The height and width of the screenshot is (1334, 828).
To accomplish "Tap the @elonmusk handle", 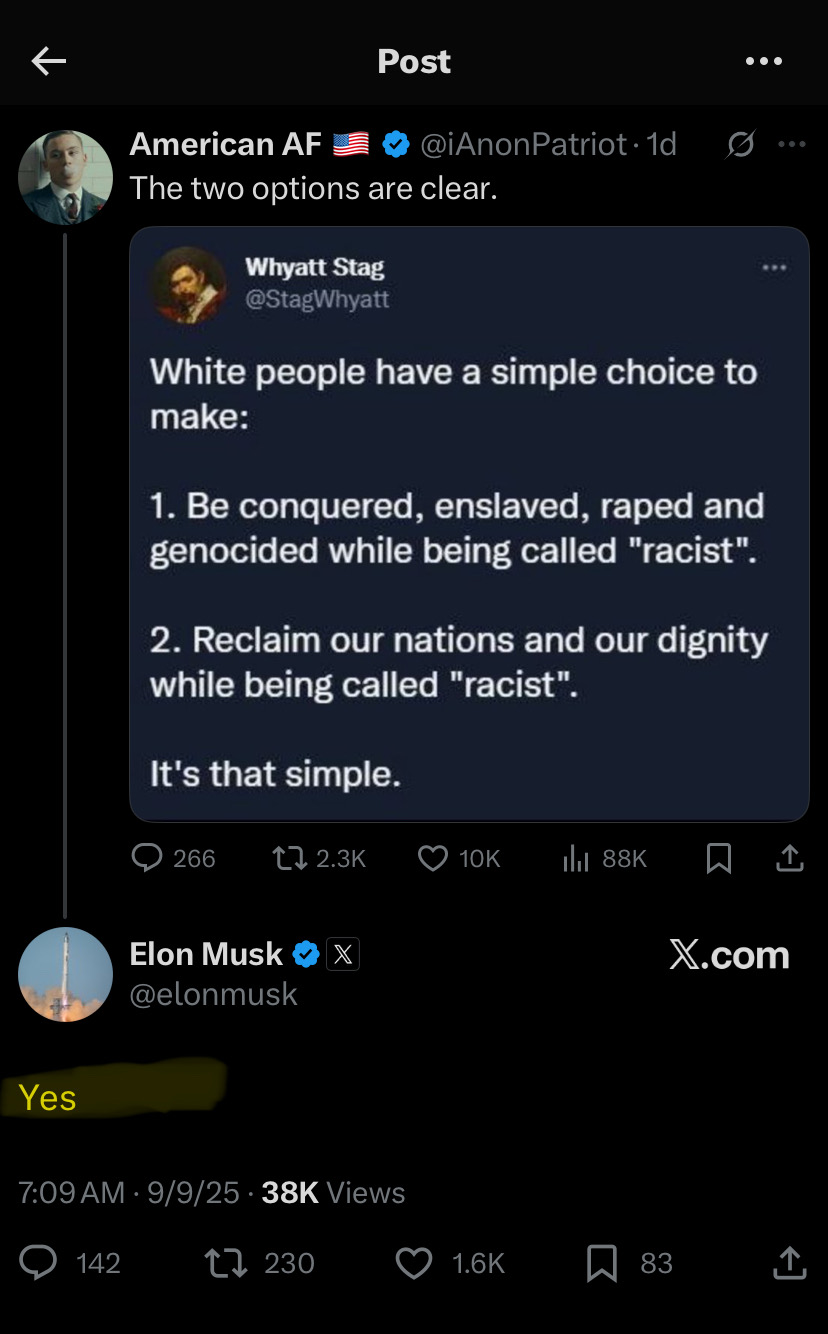I will pyautogui.click(x=214, y=994).
